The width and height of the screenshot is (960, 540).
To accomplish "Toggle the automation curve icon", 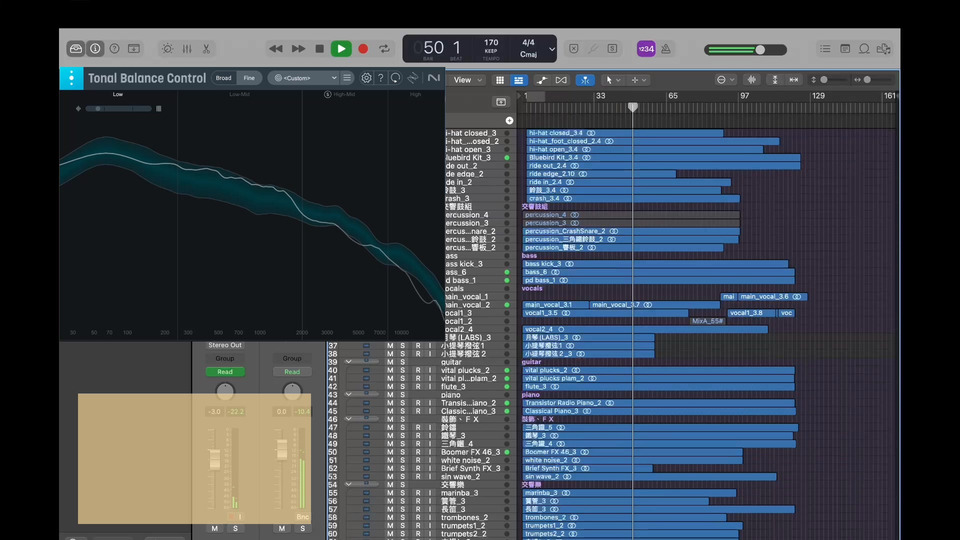I will (542, 80).
